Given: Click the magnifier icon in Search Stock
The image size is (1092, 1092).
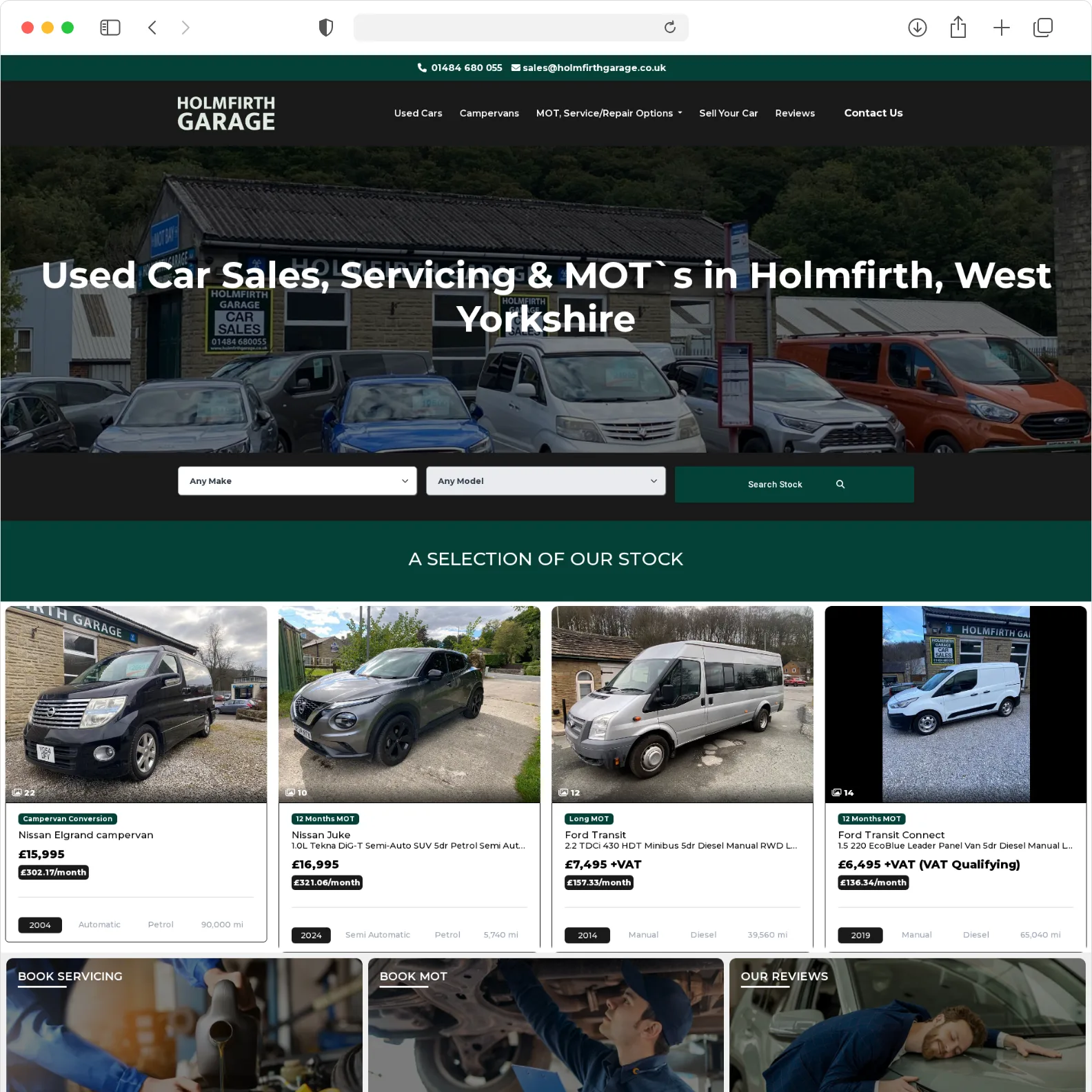Looking at the screenshot, I should click(840, 484).
